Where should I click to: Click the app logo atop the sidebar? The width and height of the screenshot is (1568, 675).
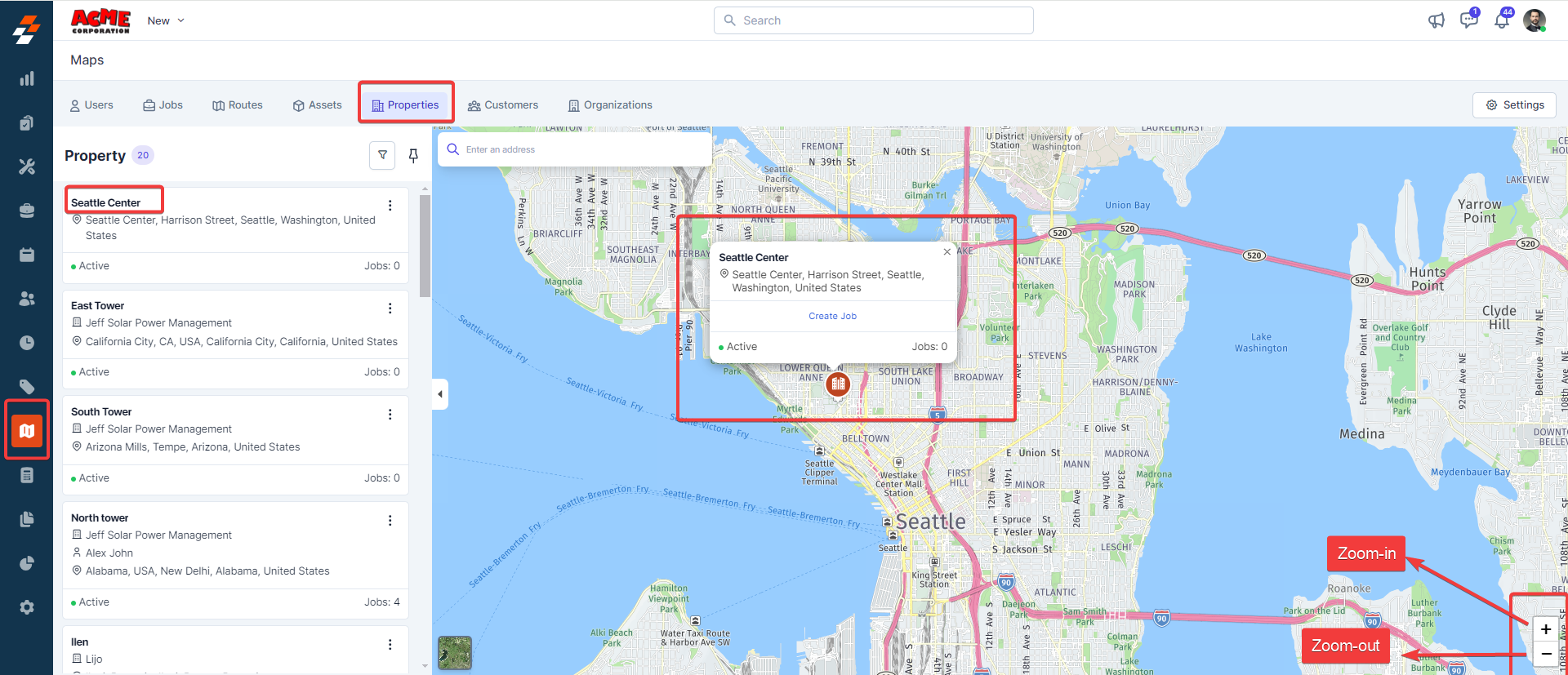click(x=27, y=29)
